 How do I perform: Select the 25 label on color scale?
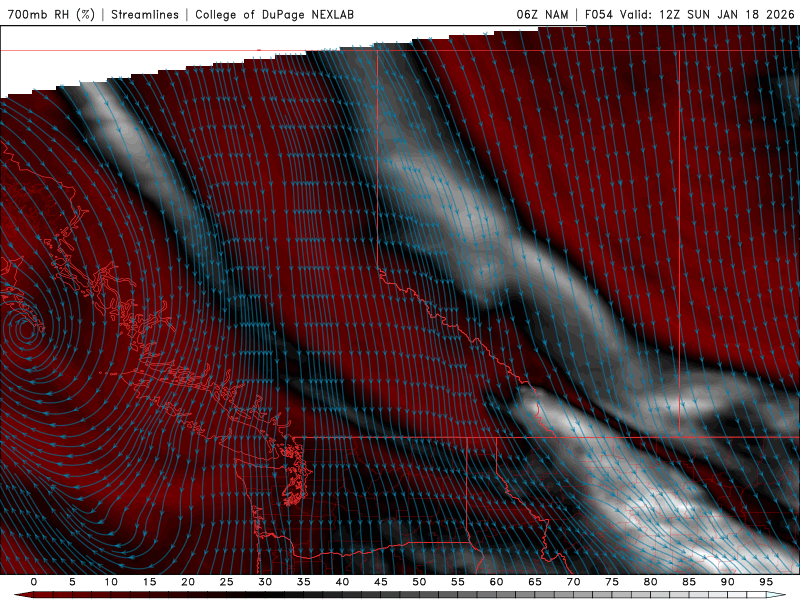click(227, 582)
